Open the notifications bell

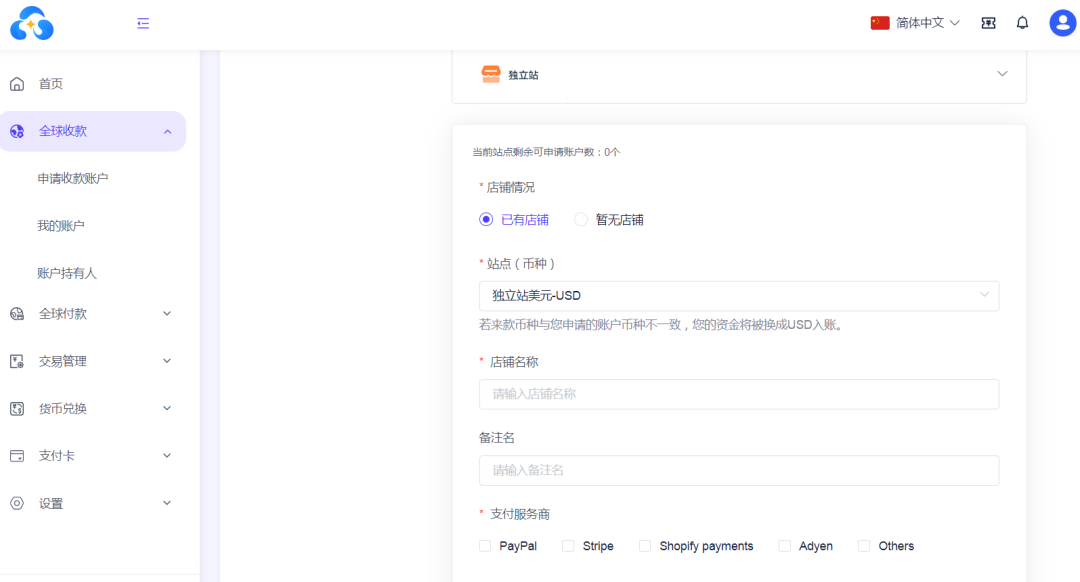(1022, 23)
